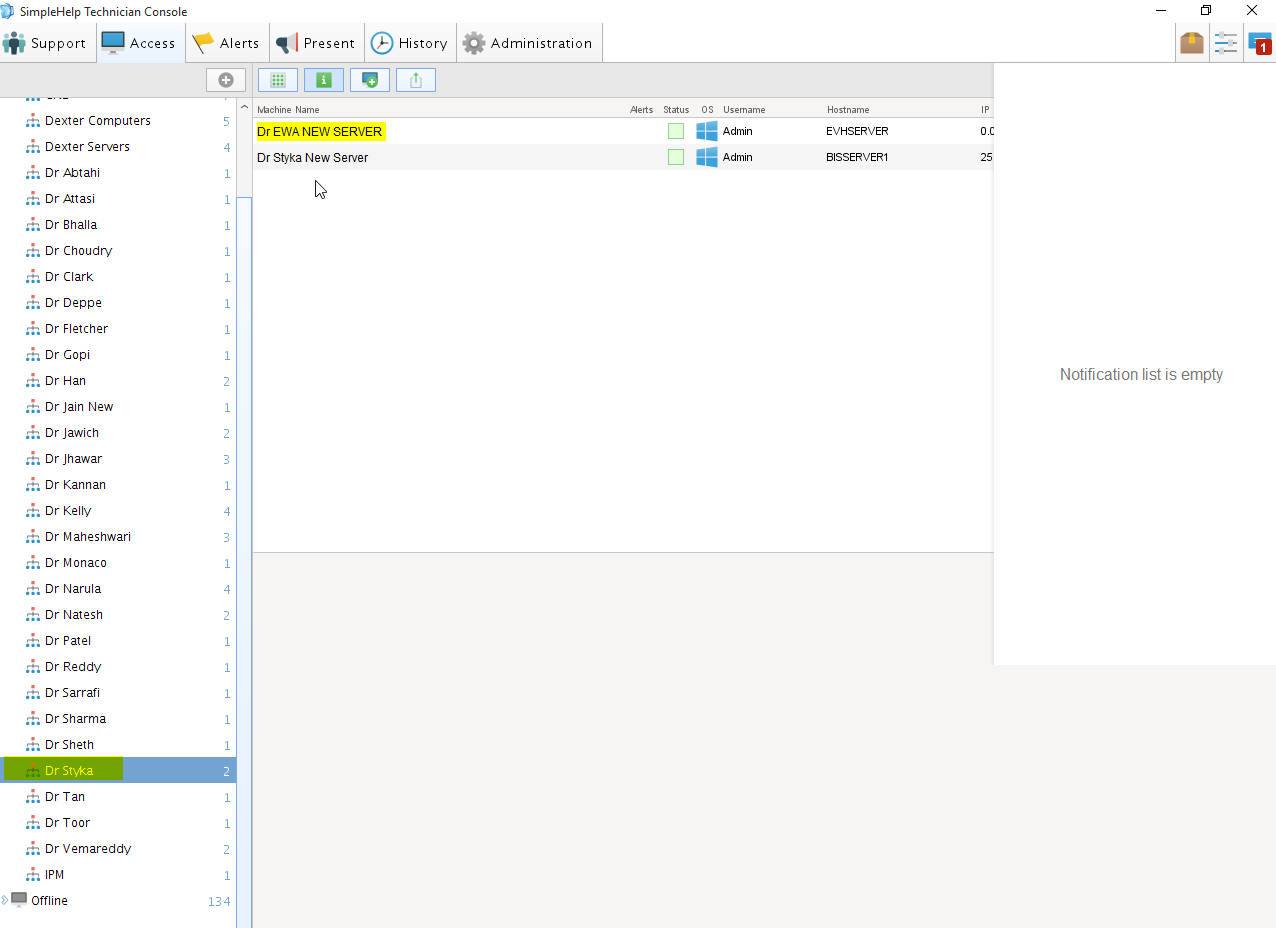Expand the Offline tree node arrow
1276x928 pixels.
pyautogui.click(x=5, y=900)
